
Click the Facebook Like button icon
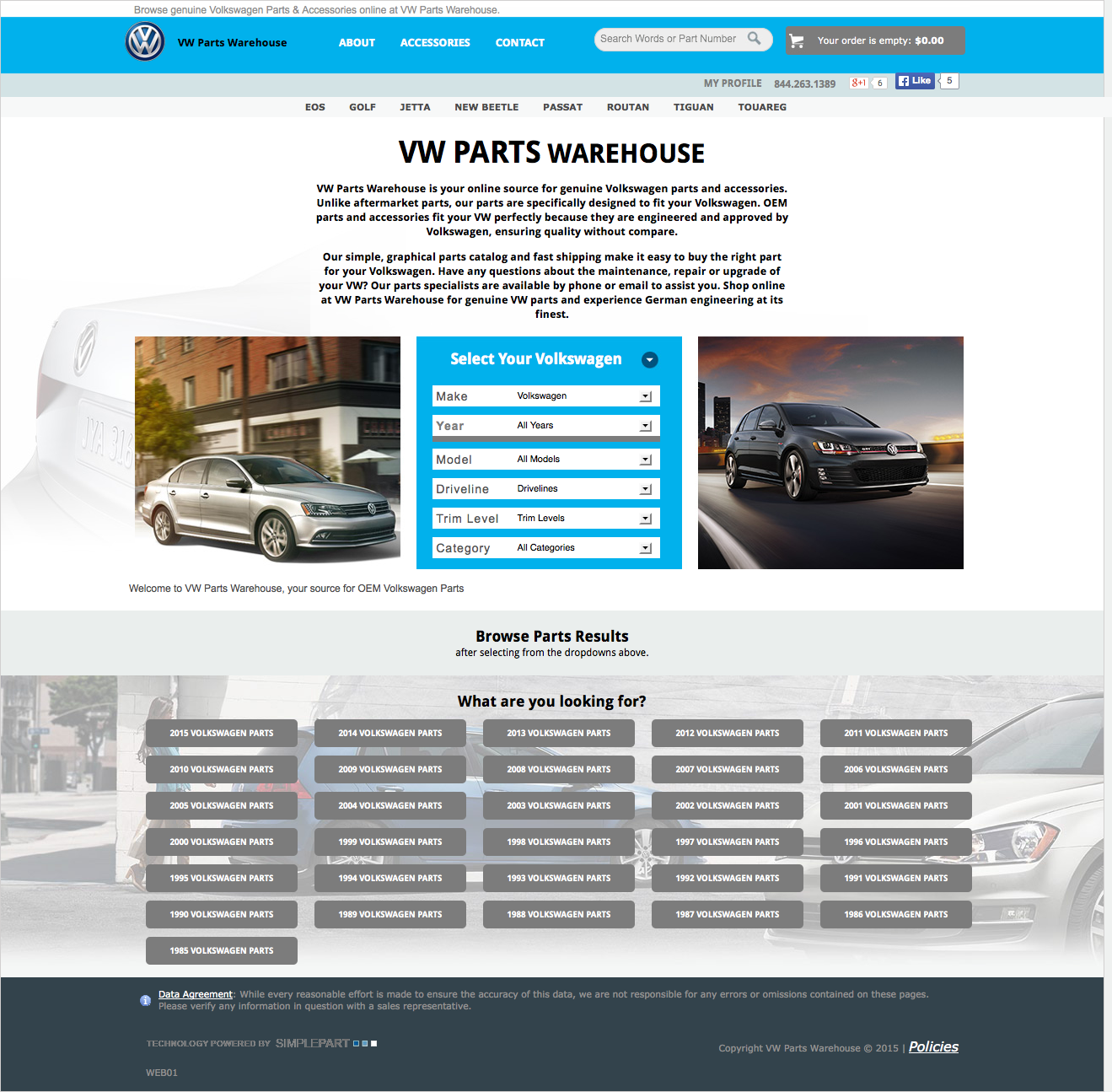915,80
